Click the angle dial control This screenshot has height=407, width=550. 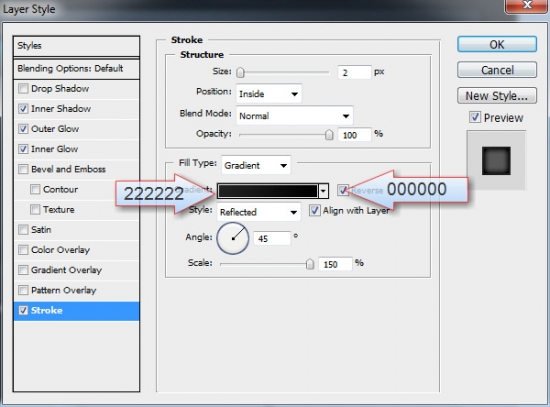(233, 239)
